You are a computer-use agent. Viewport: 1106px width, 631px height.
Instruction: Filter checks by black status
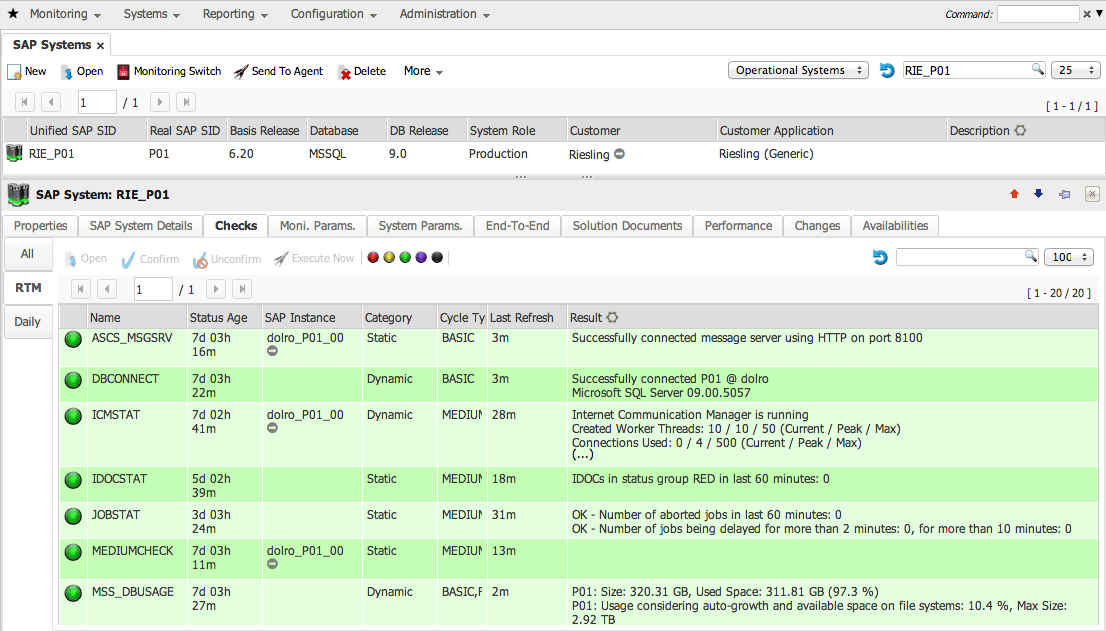click(437, 257)
